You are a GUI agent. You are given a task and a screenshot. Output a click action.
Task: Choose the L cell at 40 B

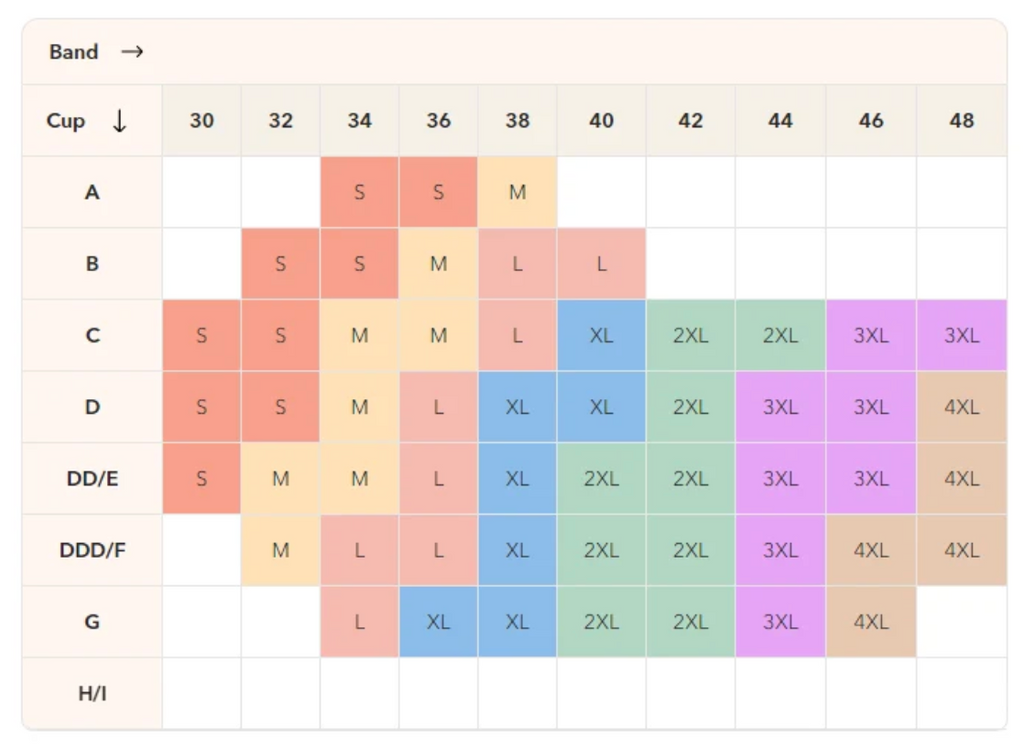click(x=601, y=264)
